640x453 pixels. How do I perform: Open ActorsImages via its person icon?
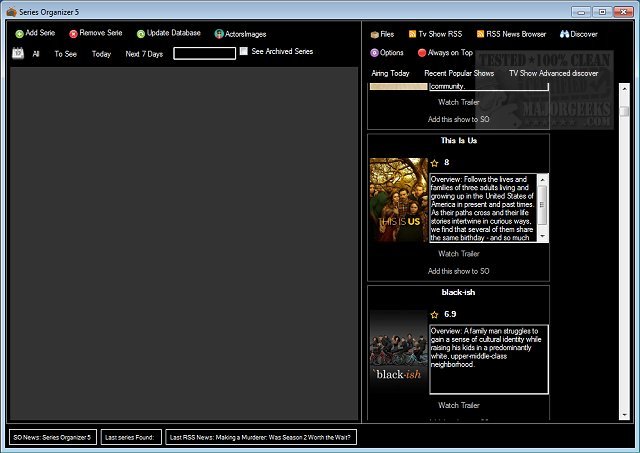219,34
